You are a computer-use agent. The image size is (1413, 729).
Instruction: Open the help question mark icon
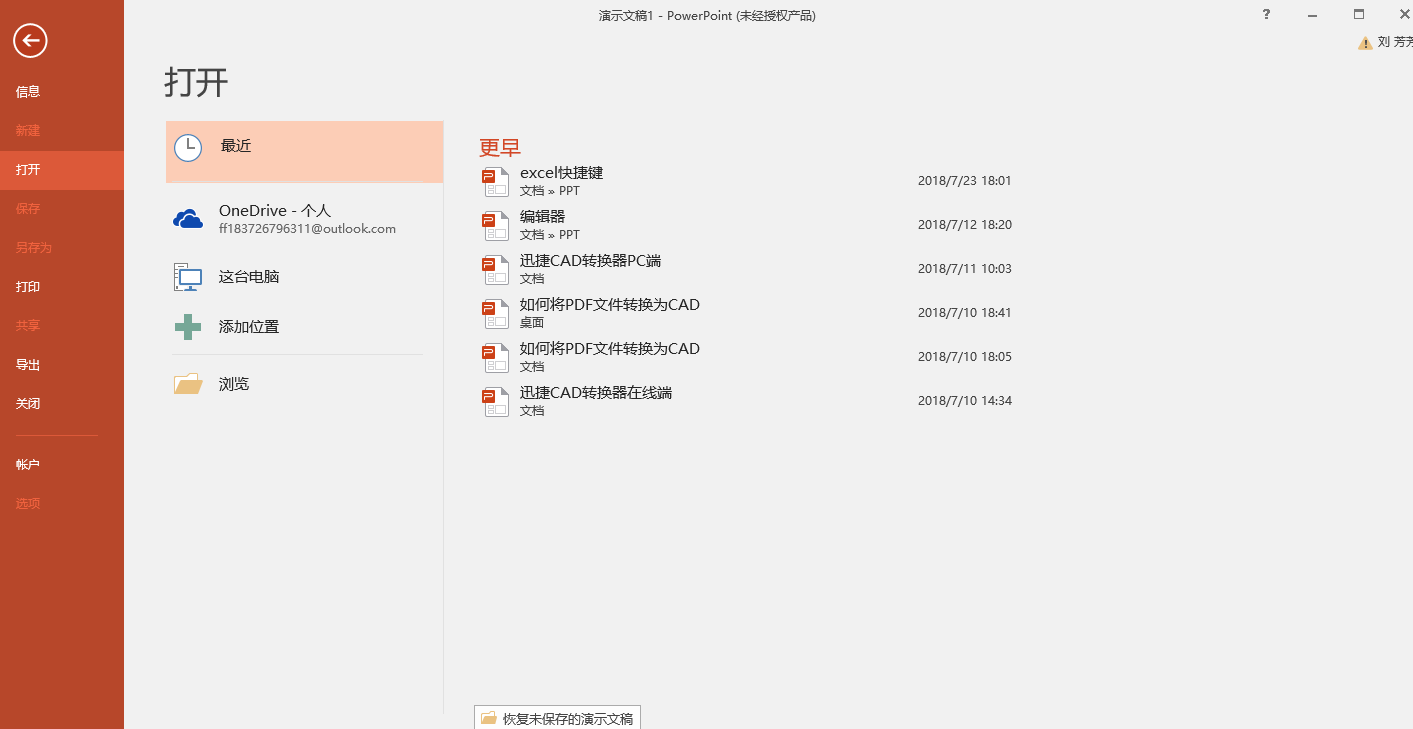click(1266, 14)
